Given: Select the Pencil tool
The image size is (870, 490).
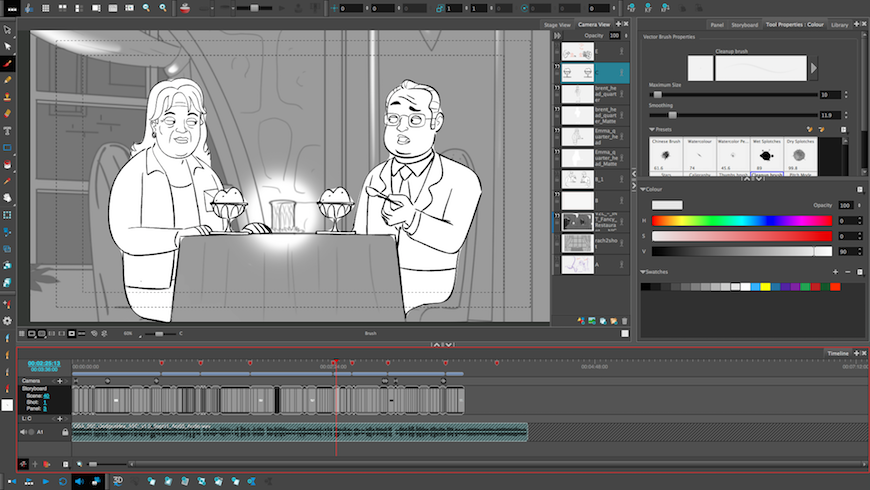Looking at the screenshot, I should [7, 80].
